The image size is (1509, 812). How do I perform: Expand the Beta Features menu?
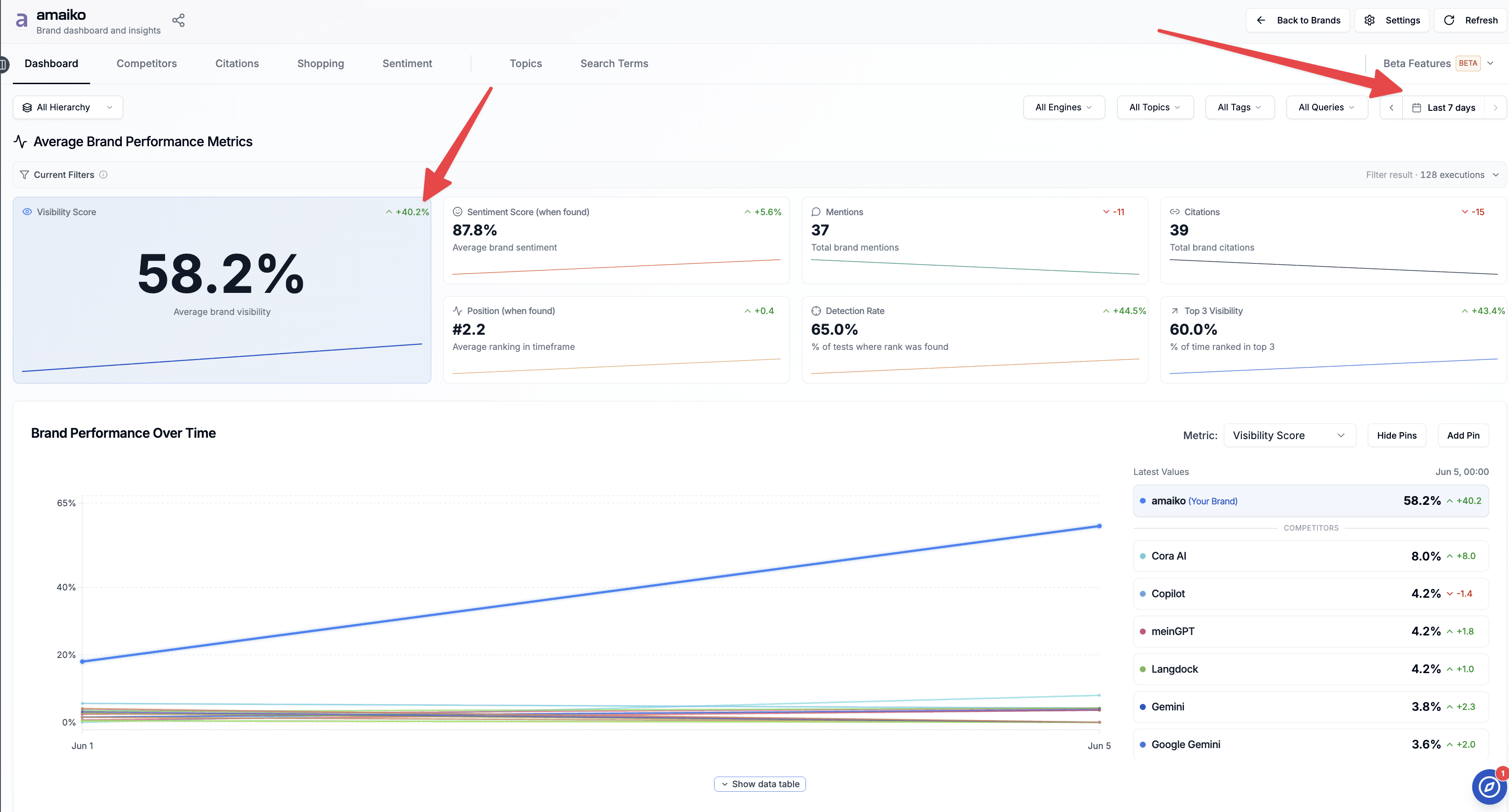pos(1438,63)
